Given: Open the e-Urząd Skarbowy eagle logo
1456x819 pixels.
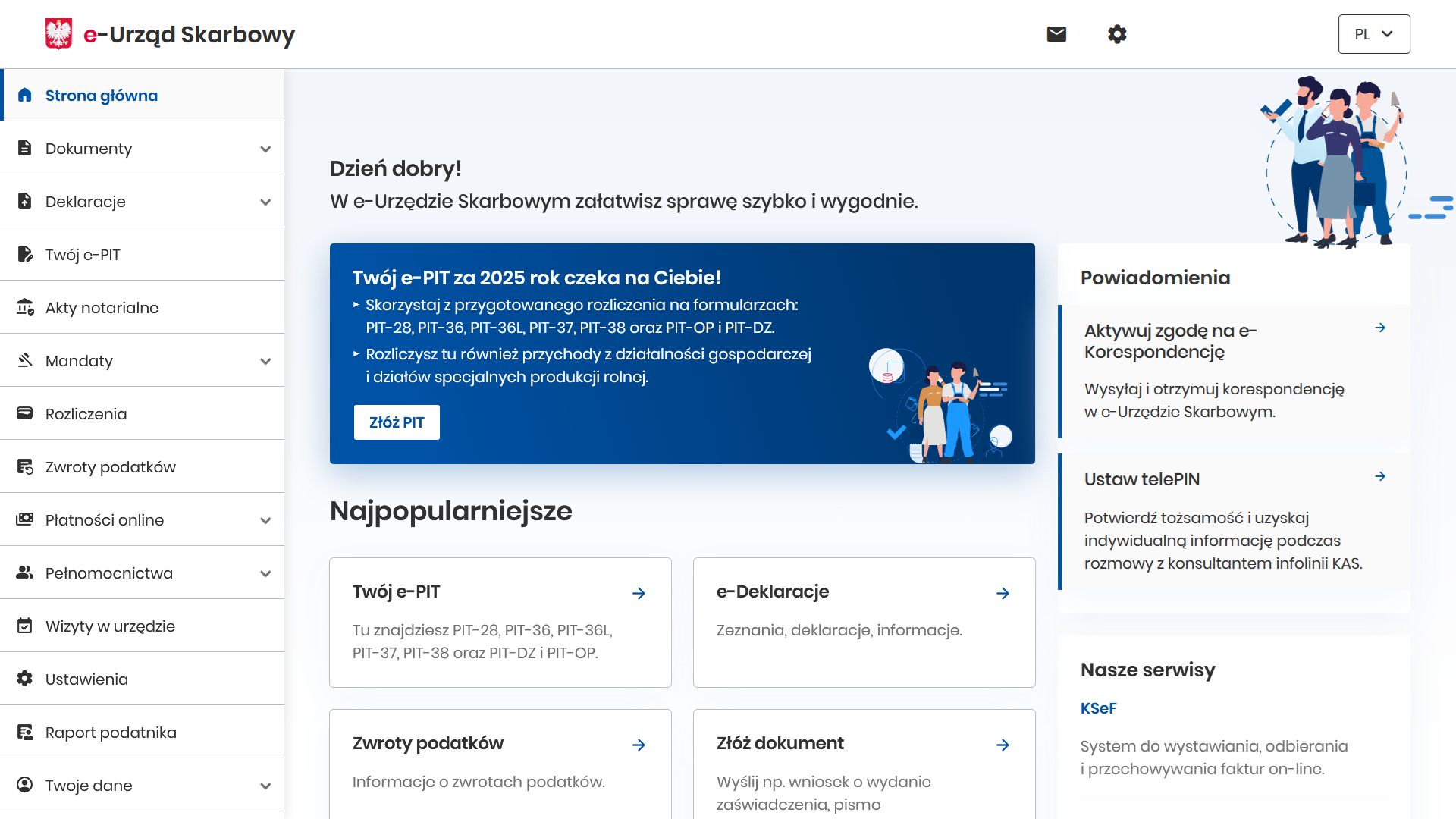Looking at the screenshot, I should [59, 33].
